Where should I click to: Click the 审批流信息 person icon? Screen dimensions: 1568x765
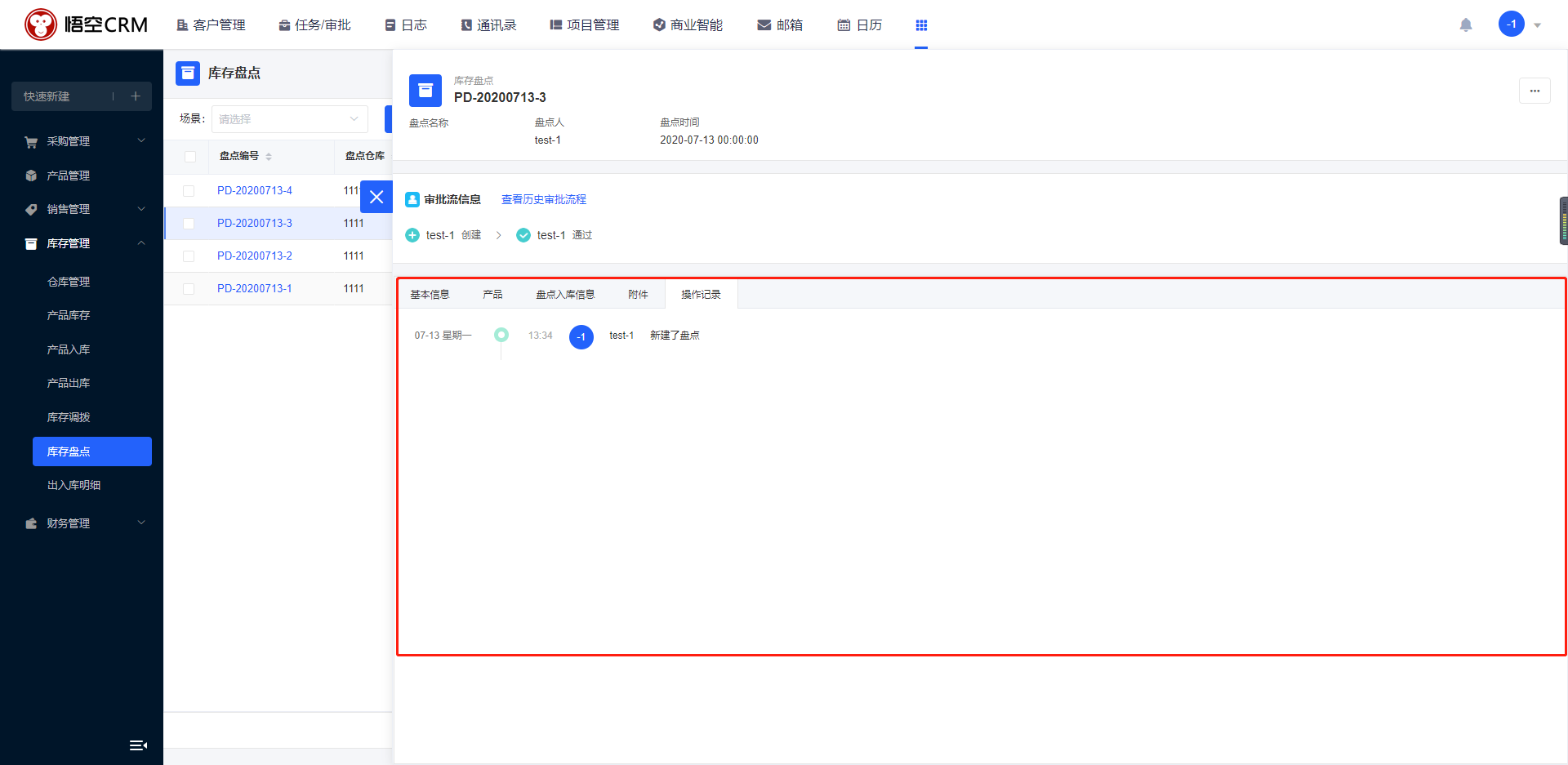(412, 199)
